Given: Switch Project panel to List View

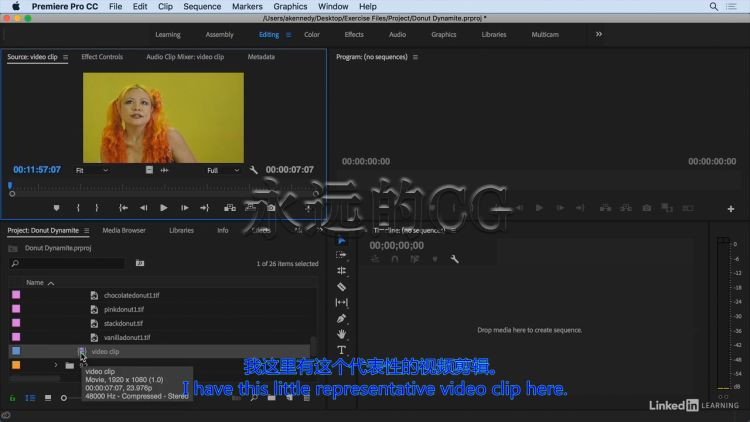Looking at the screenshot, I should coord(30,398).
